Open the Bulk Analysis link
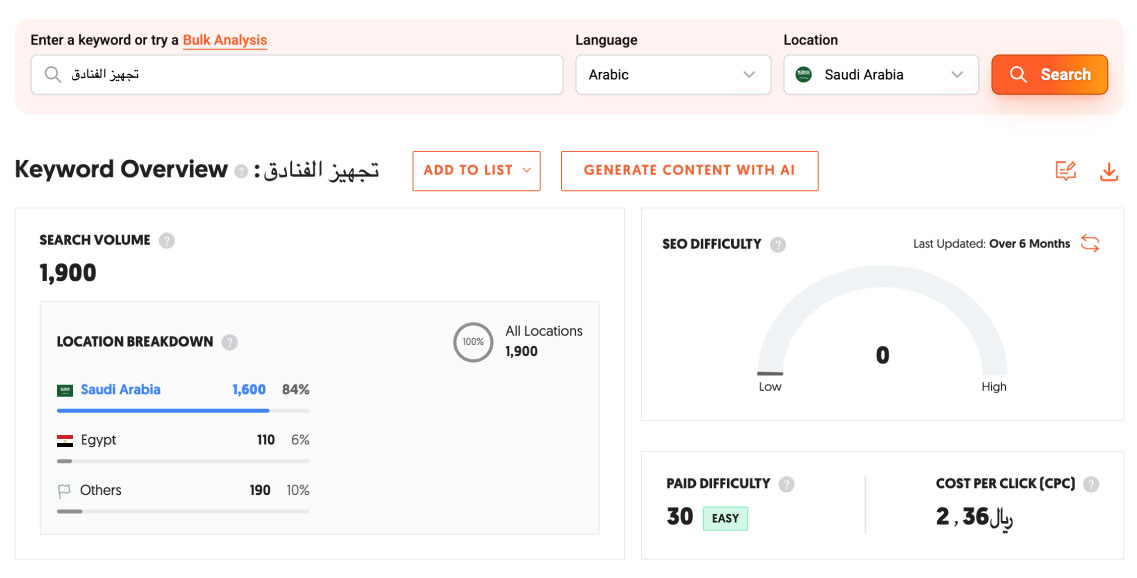The width and height of the screenshot is (1137, 578). click(225, 40)
